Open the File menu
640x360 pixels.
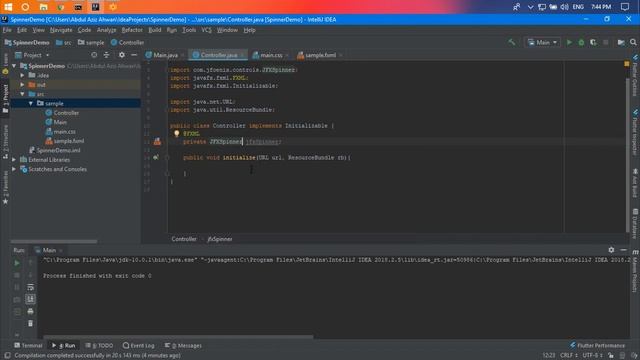pyautogui.click(x=7, y=30)
